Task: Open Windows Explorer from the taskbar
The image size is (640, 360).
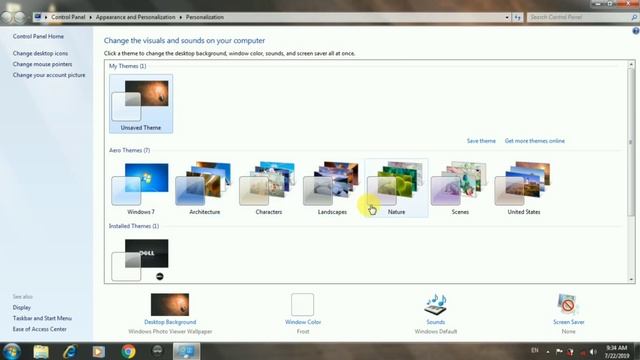Action: click(x=41, y=351)
